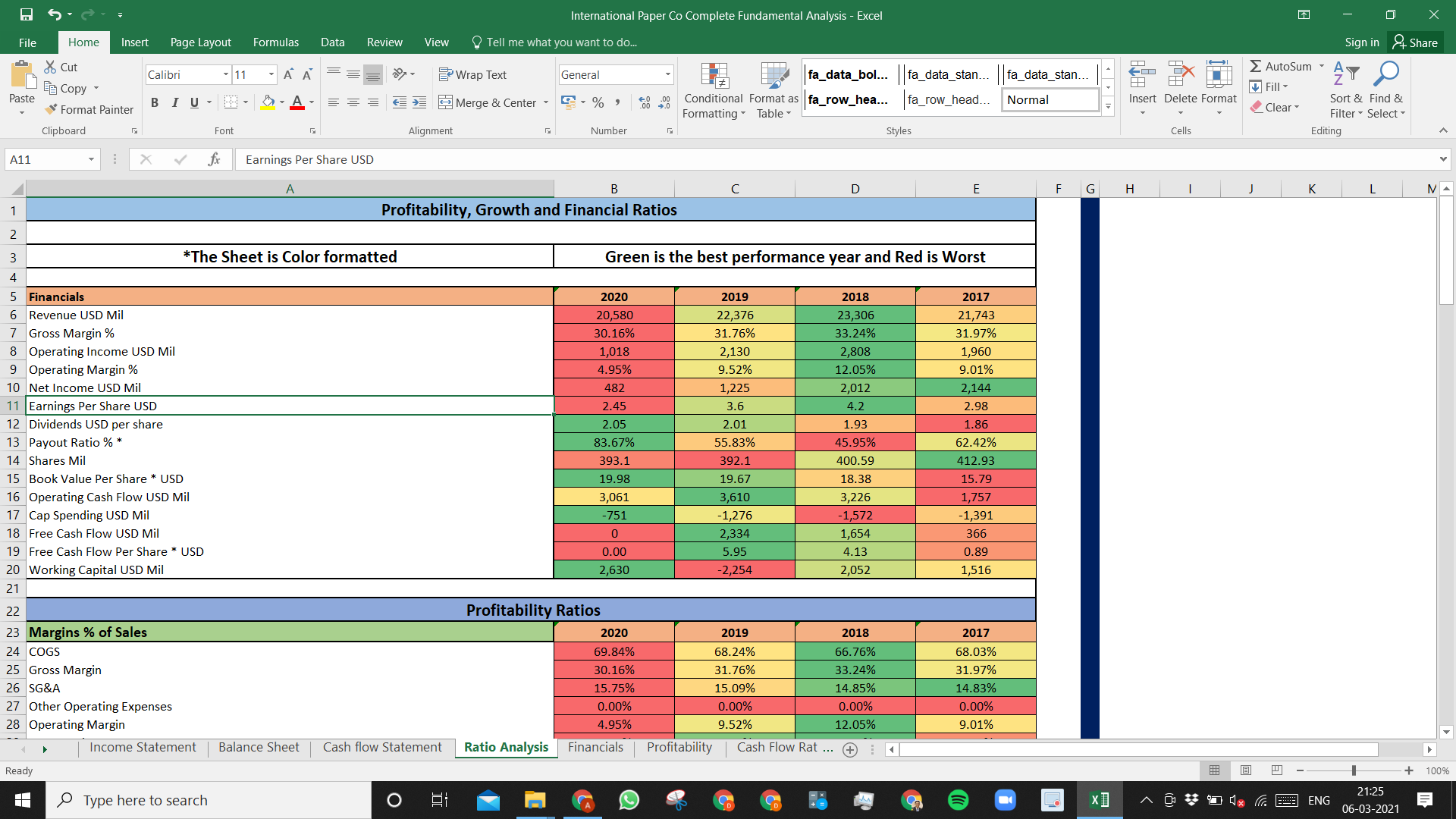The width and height of the screenshot is (1456, 819).
Task: Open the Balance Sheet worksheet
Action: [259, 748]
